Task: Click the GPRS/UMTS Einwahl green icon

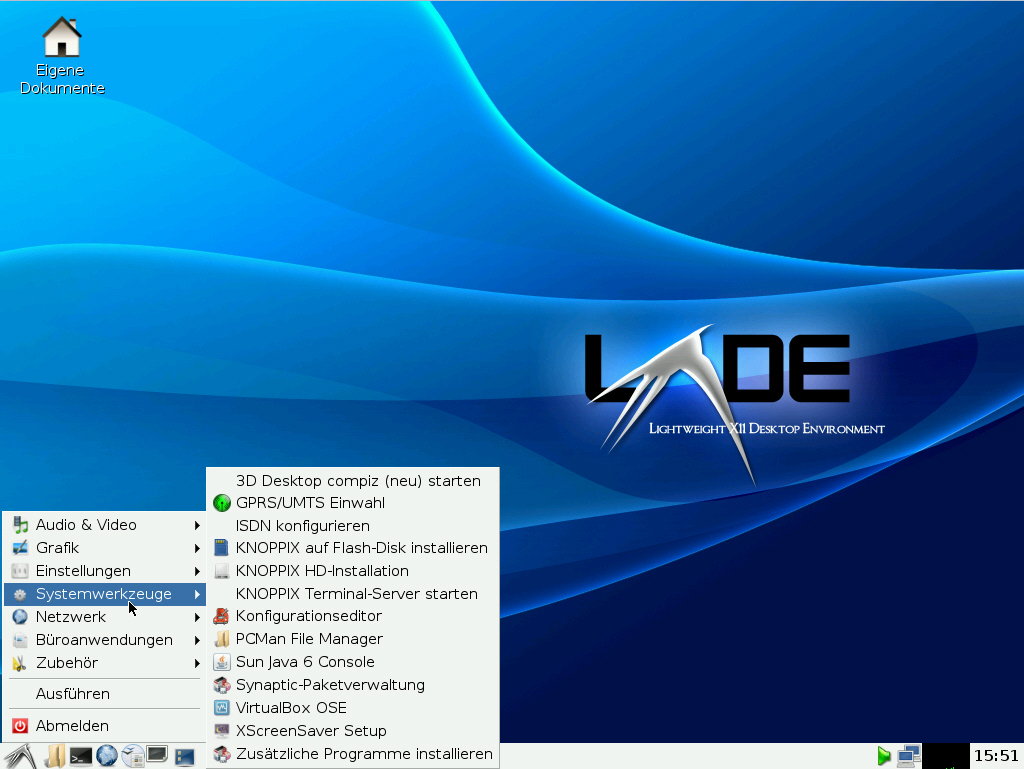Action: point(222,503)
